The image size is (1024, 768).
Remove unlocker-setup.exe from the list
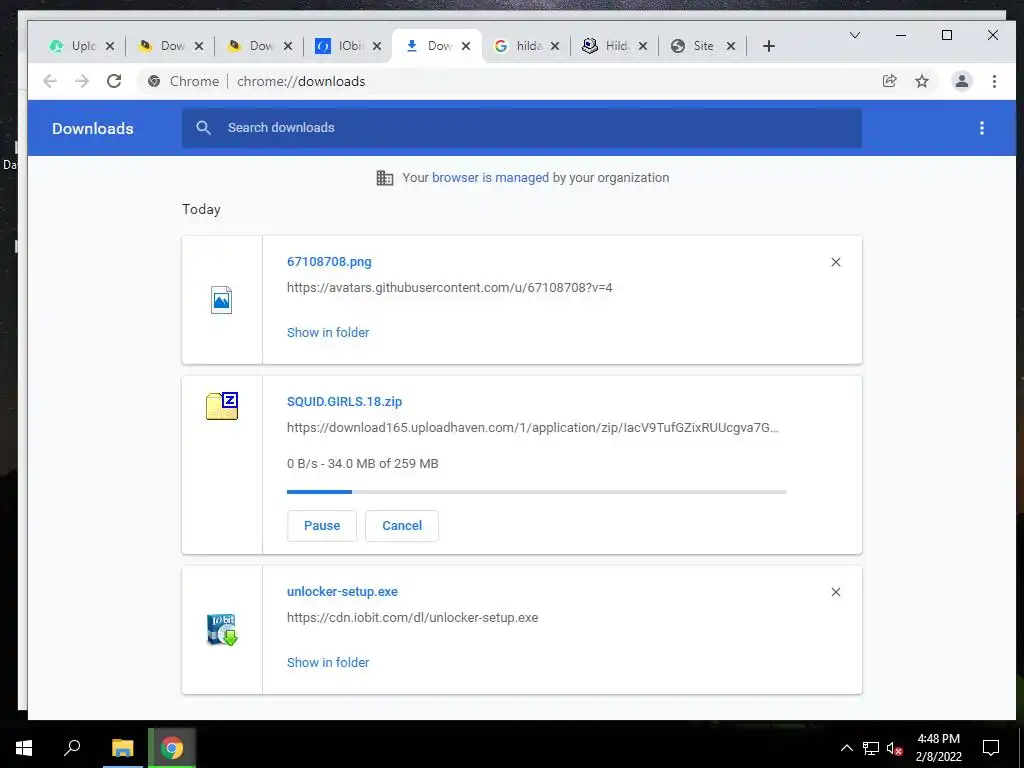[835, 592]
